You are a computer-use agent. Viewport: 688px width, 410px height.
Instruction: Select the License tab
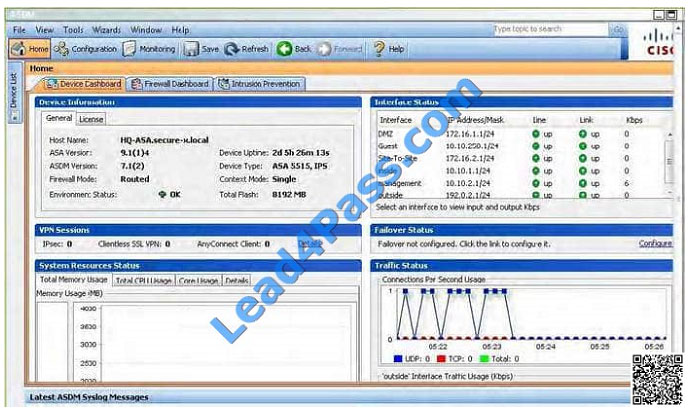pyautogui.click(x=91, y=119)
